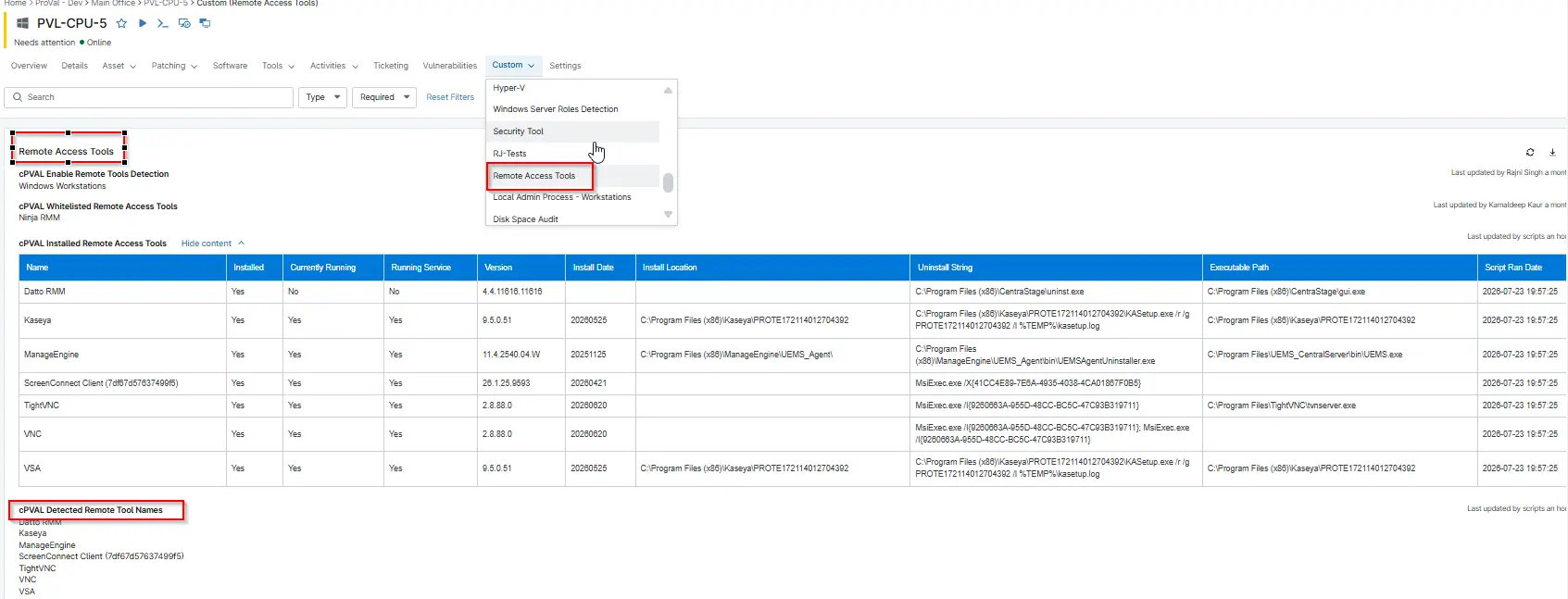Expand the Tools tab menu
This screenshot has height=599, width=1568.
[x=278, y=66]
